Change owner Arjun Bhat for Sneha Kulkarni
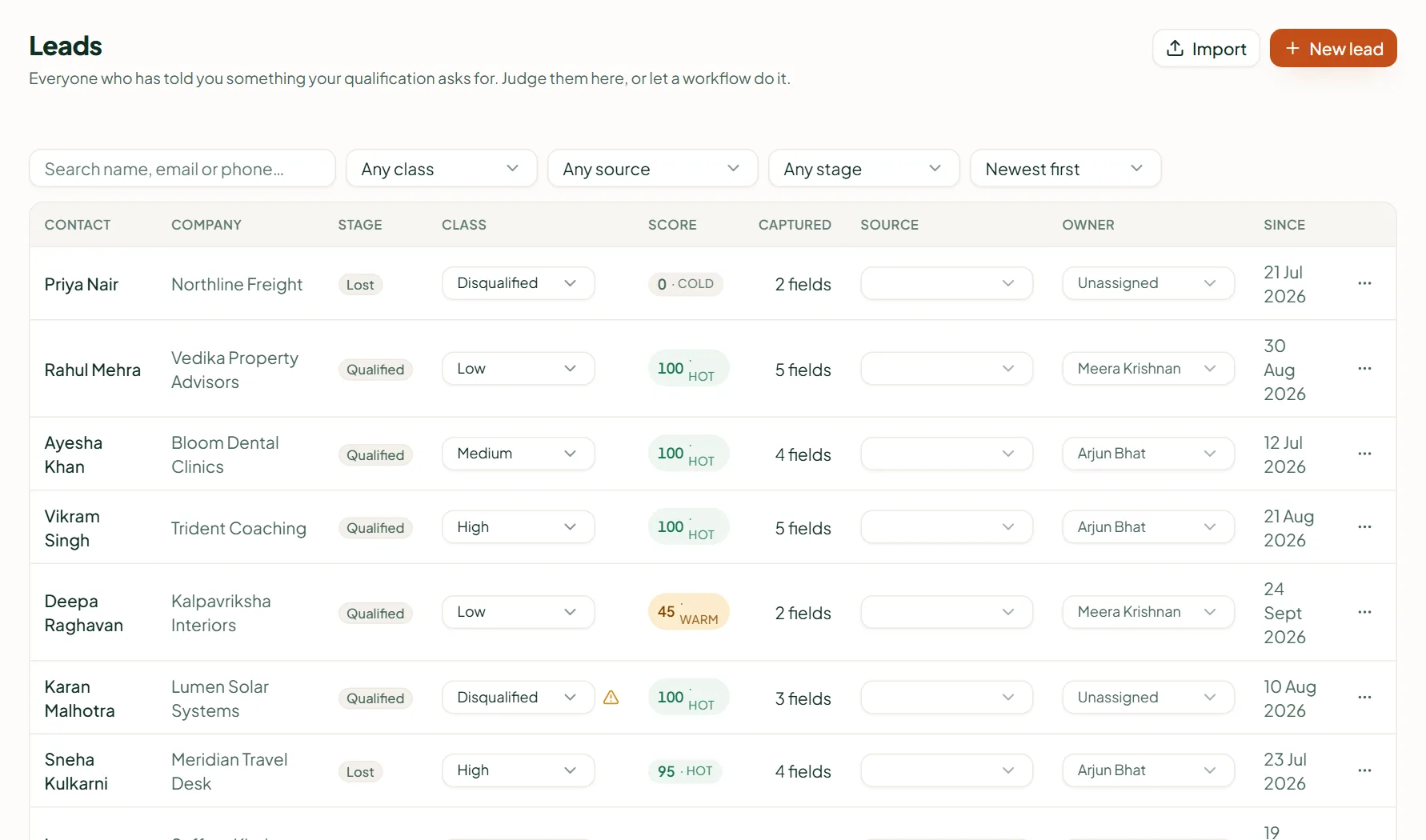This screenshot has height=840, width=1426. click(1148, 770)
